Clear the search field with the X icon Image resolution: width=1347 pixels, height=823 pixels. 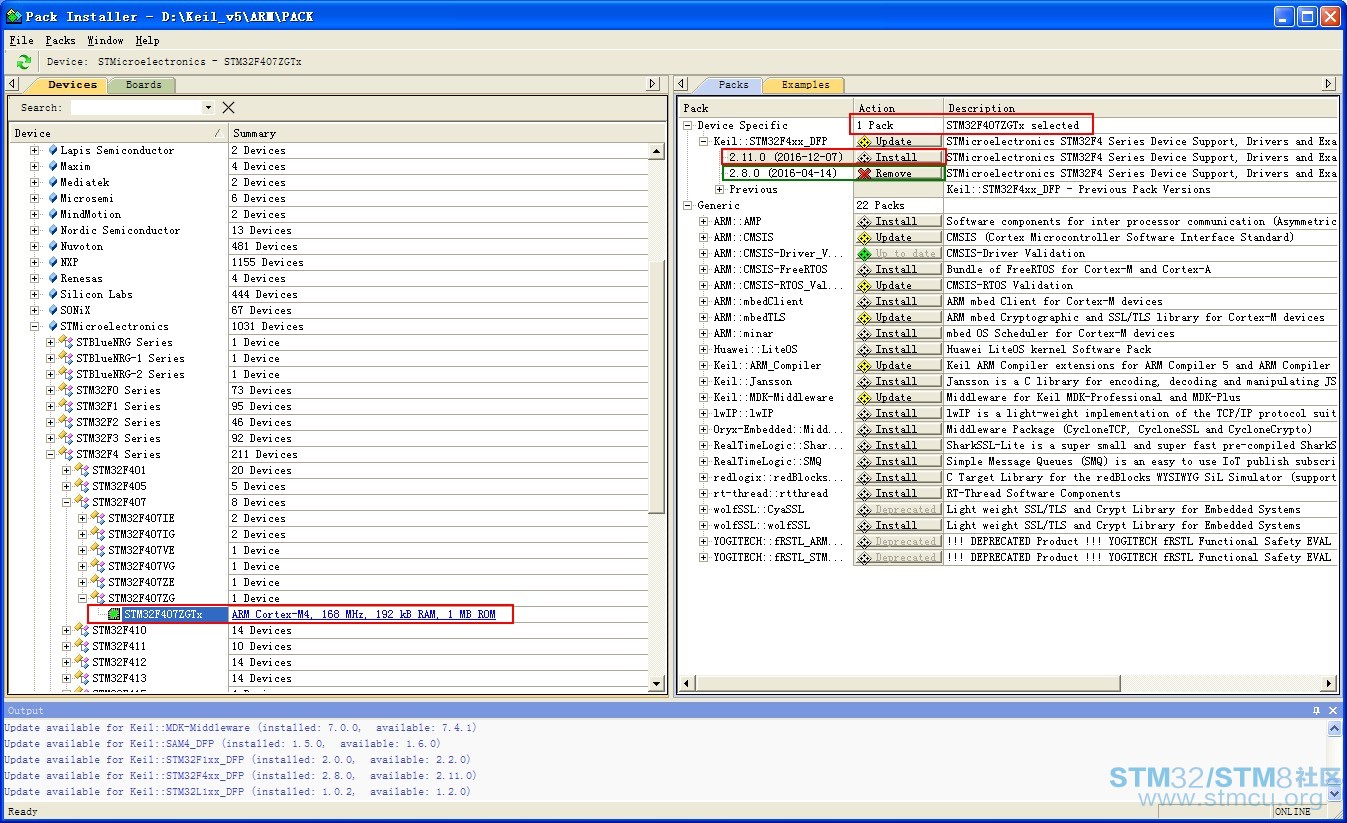(228, 107)
